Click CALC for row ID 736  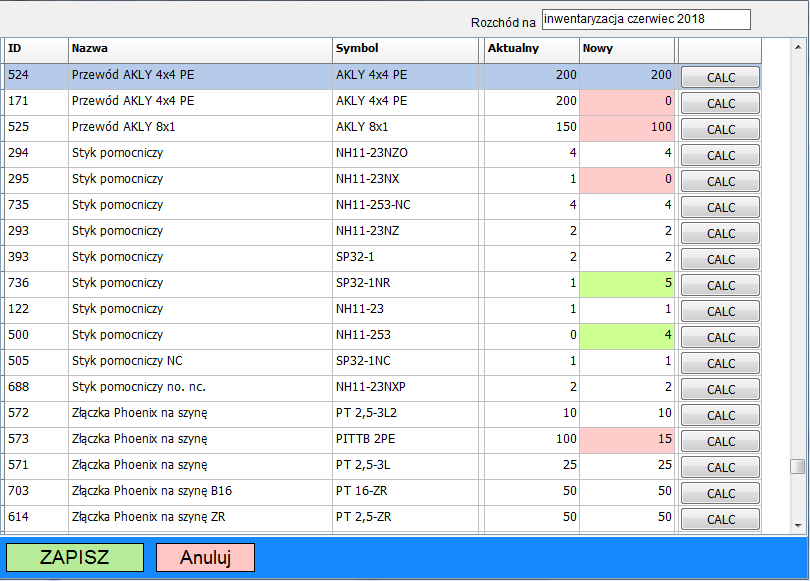pyautogui.click(x=720, y=285)
